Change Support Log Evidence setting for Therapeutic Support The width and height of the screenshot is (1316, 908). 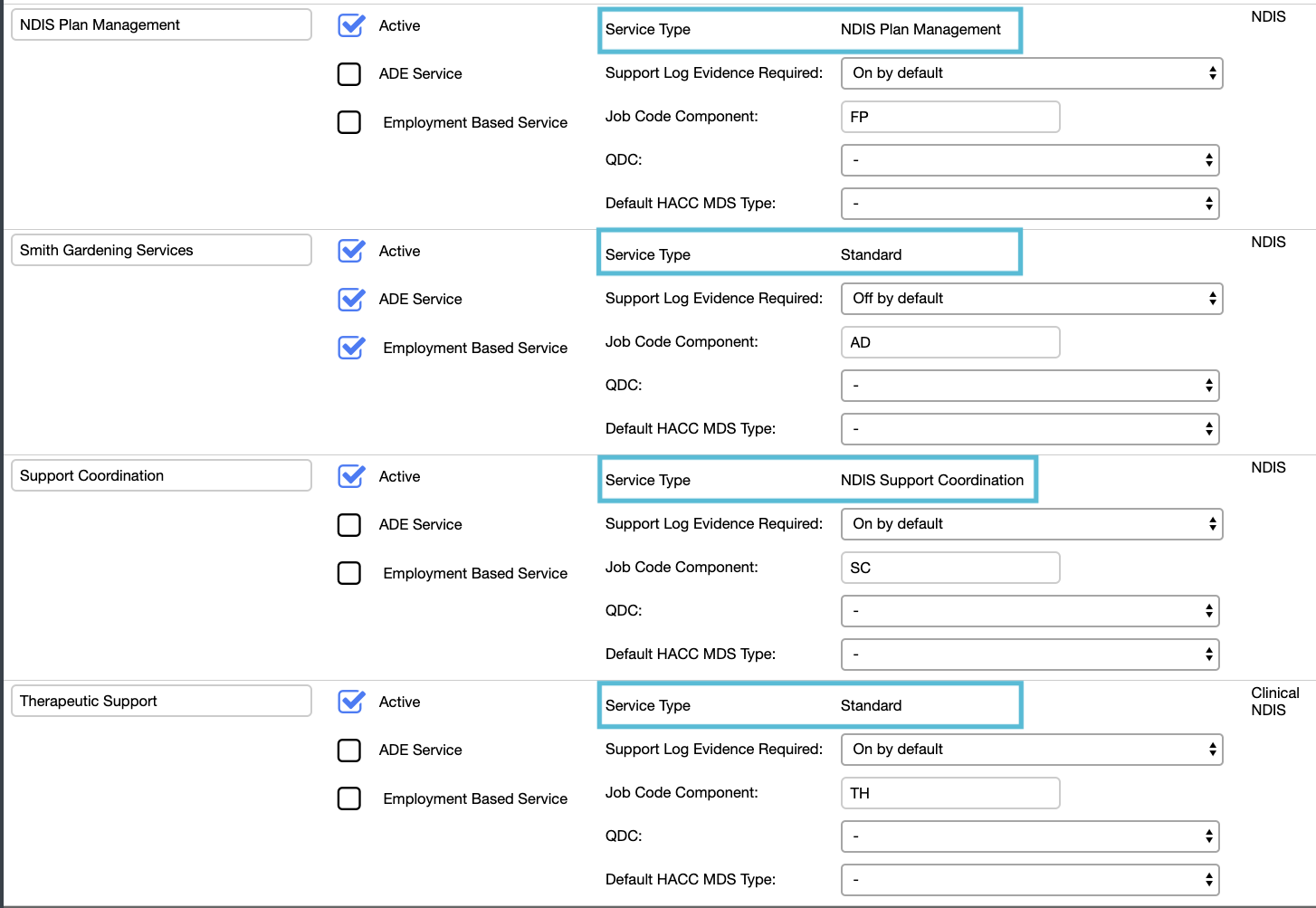[1031, 750]
